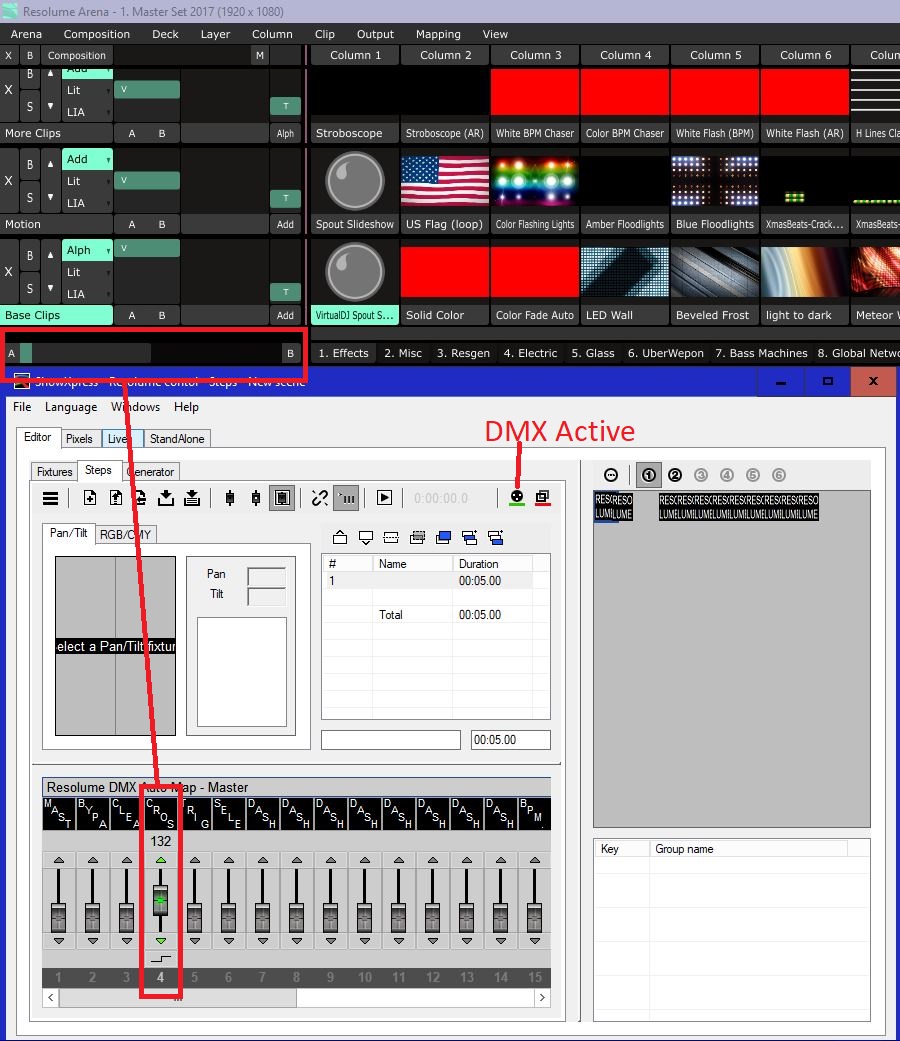Toggle the Composition M button
This screenshot has width=900, height=1041.
coord(260,56)
